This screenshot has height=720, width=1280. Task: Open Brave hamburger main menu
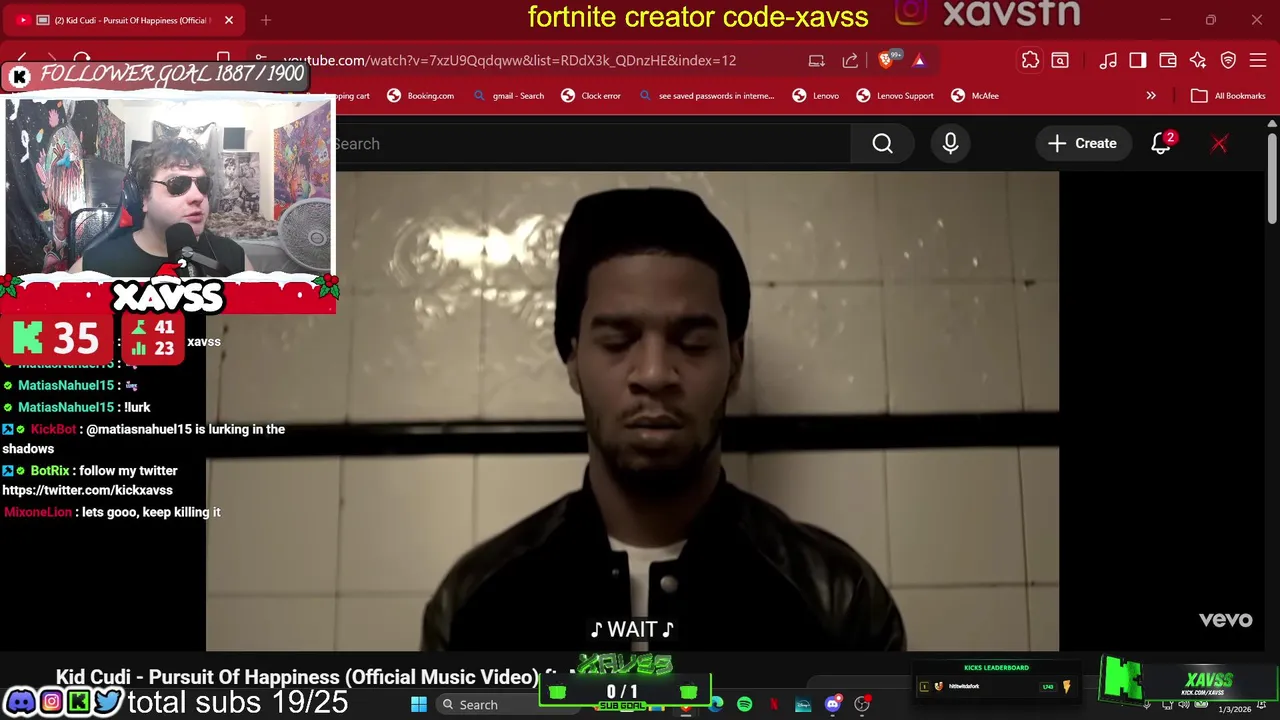pos(1259,60)
